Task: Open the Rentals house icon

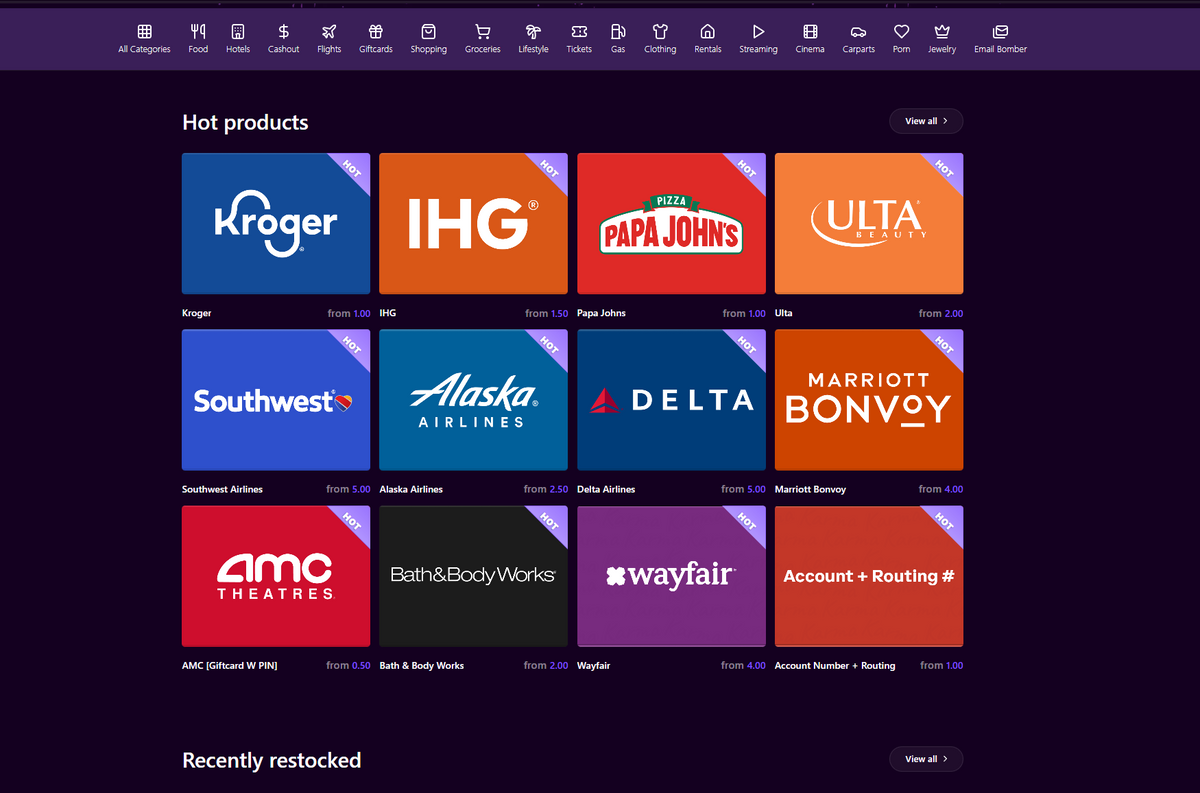Action: (x=708, y=32)
